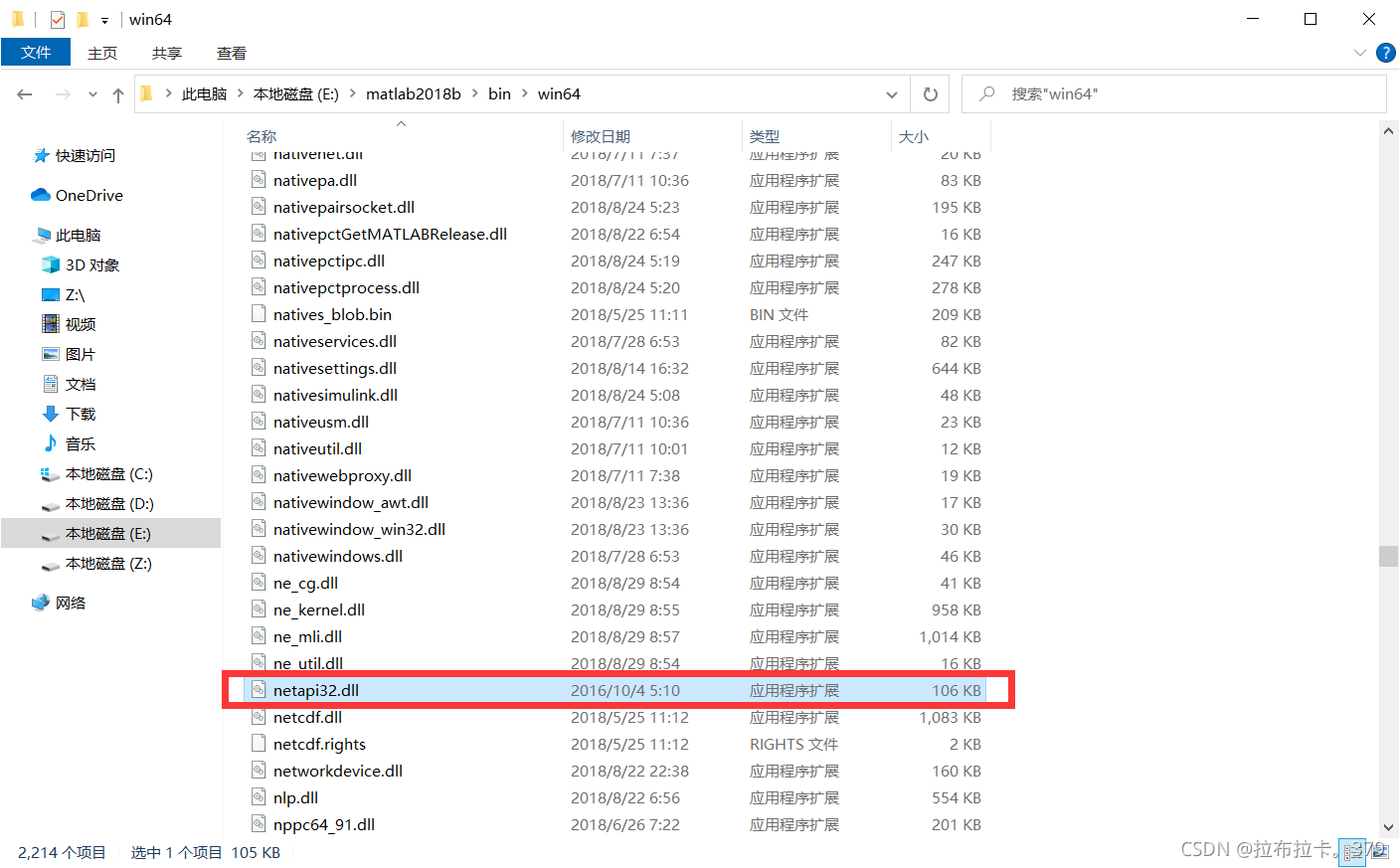
Task: Expand chevron after 本地磁盘 (E:) in path
Action: [x=352, y=93]
